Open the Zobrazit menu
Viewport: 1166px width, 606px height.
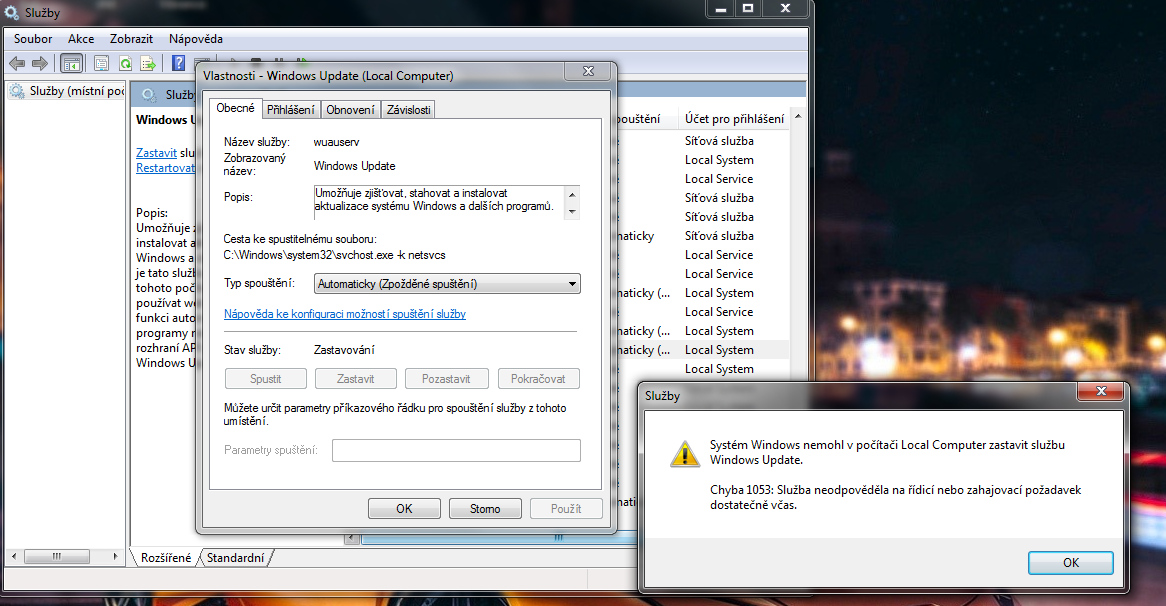pyautogui.click(x=131, y=39)
